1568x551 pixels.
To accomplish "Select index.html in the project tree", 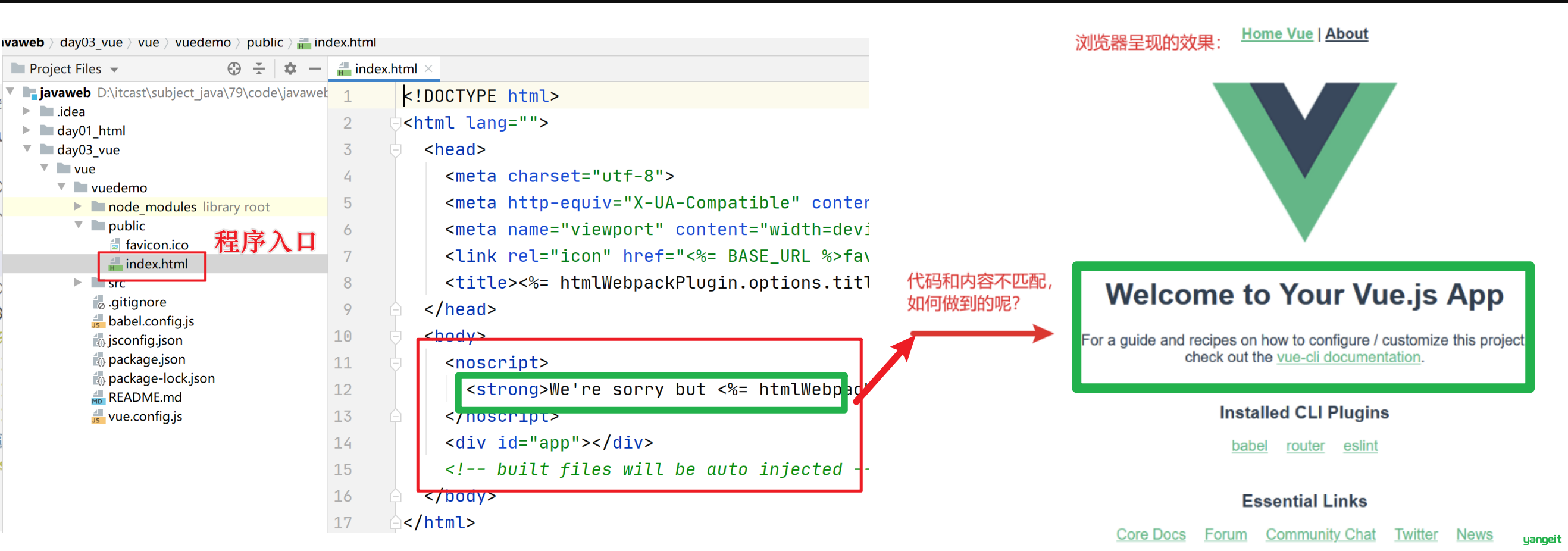I will [156, 264].
